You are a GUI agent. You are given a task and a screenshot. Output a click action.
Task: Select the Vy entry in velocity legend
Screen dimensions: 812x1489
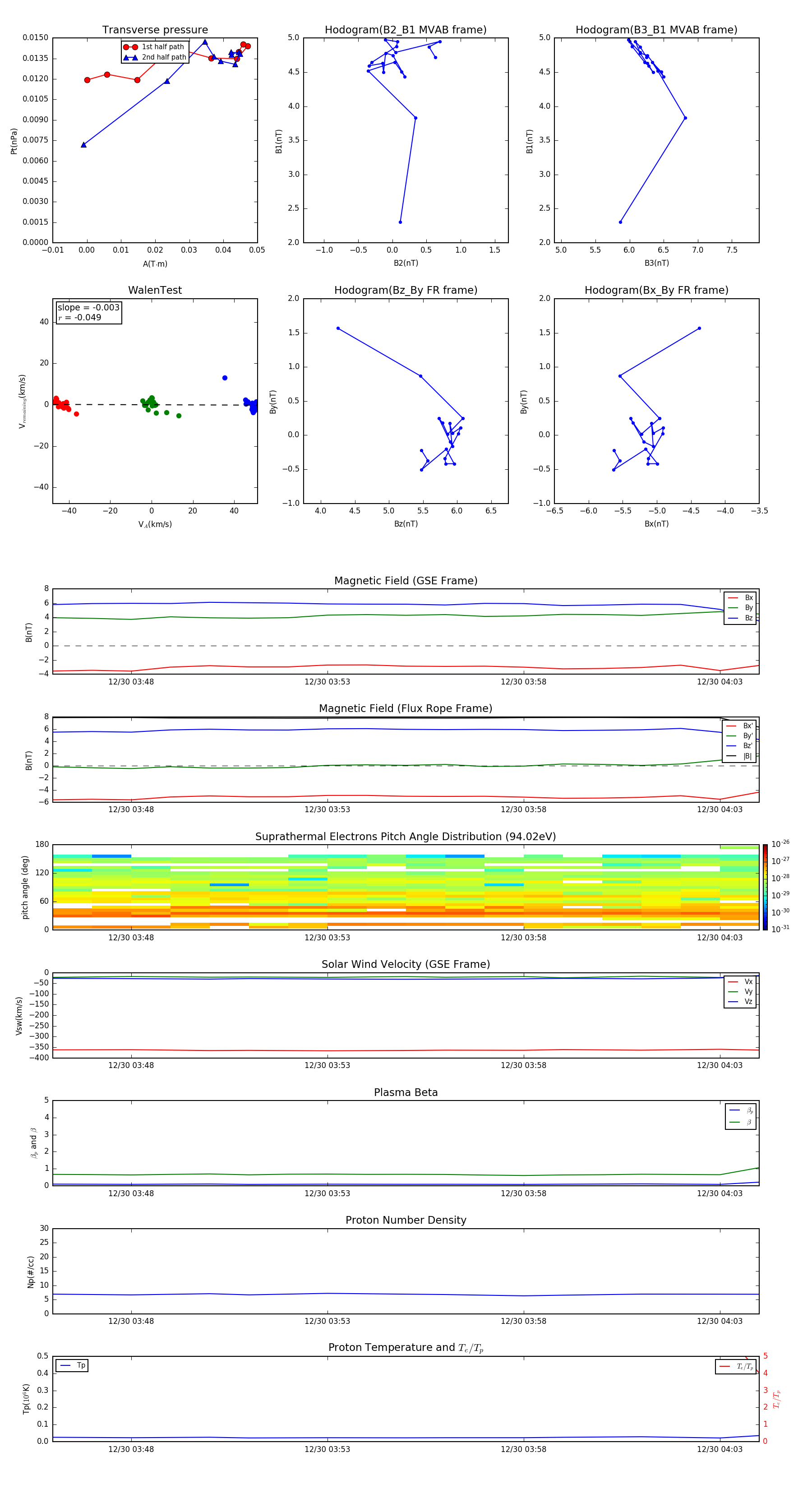[740, 991]
